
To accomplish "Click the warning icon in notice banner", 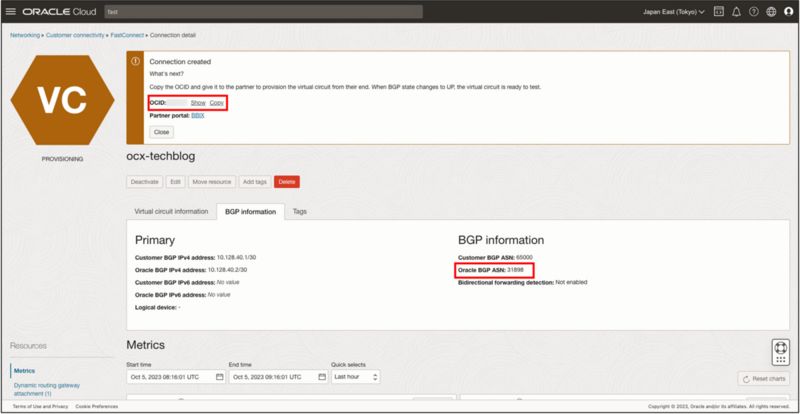I will pyautogui.click(x=135, y=61).
